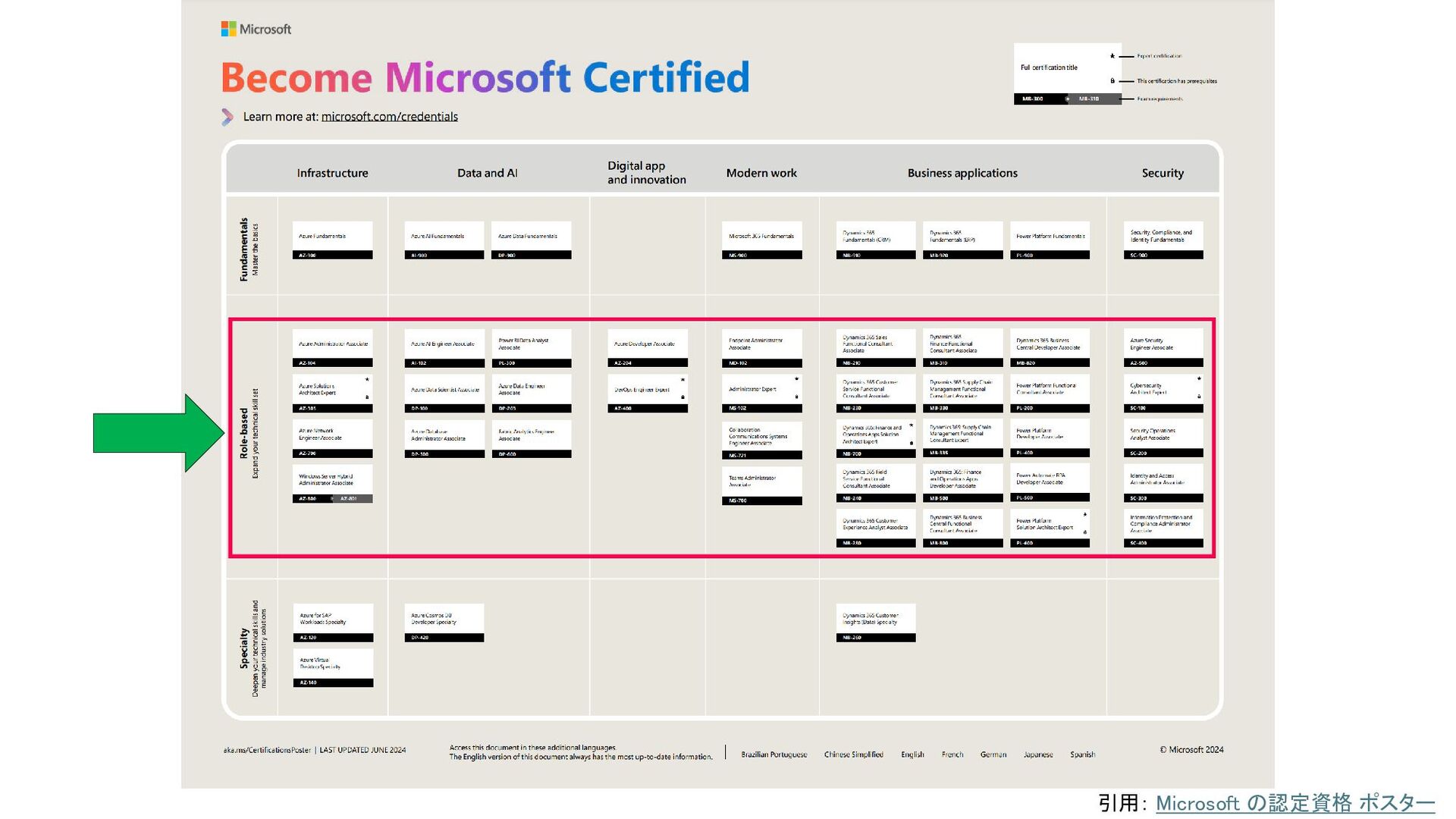Open the Azure for SAP Workloads Specialty card

333,623
